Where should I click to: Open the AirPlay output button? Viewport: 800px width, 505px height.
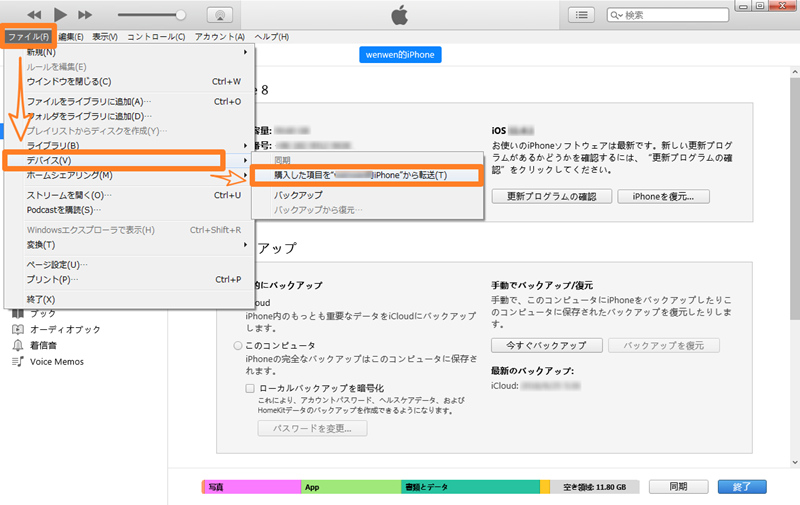(x=220, y=15)
